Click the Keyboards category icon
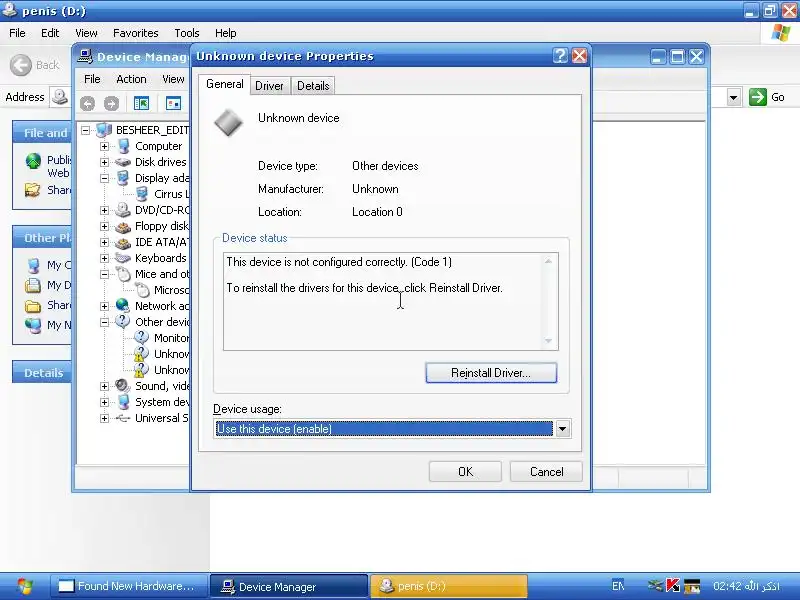 click(x=122, y=258)
